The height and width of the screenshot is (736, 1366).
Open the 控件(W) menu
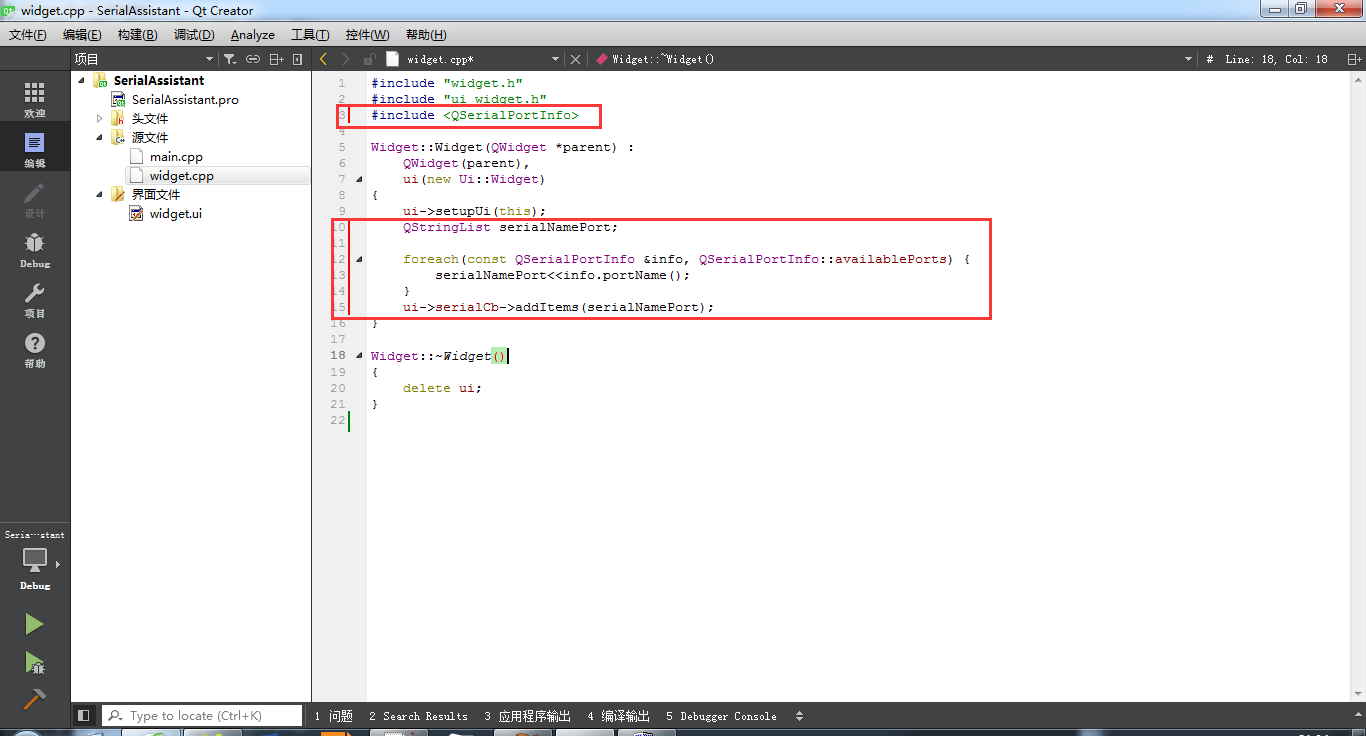tap(367, 35)
